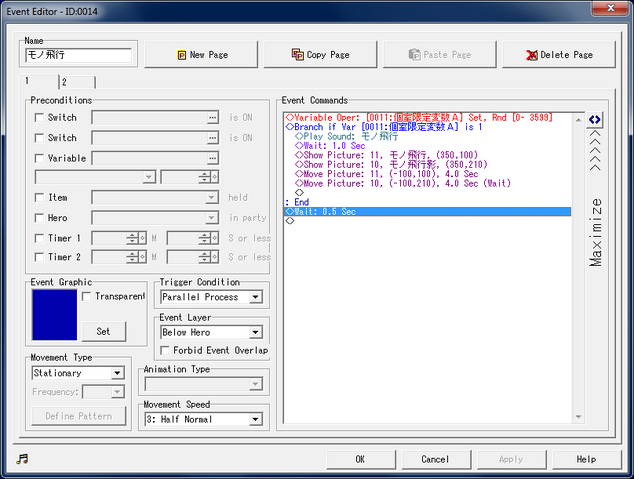The width and height of the screenshot is (634, 479).
Task: Open Help for the event editor
Action: pos(586,459)
